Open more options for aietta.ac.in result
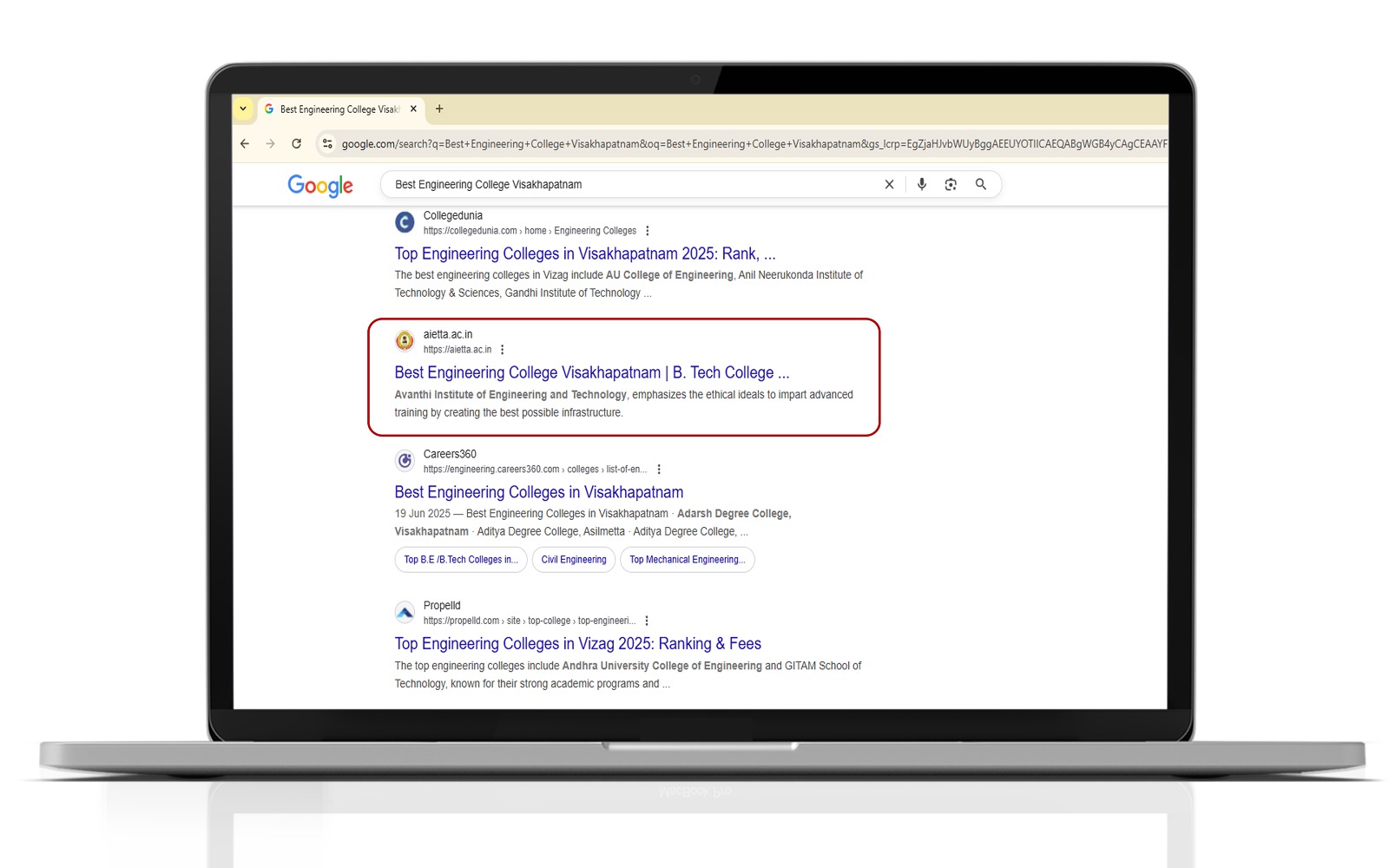This screenshot has height=868, width=1389. (x=503, y=350)
